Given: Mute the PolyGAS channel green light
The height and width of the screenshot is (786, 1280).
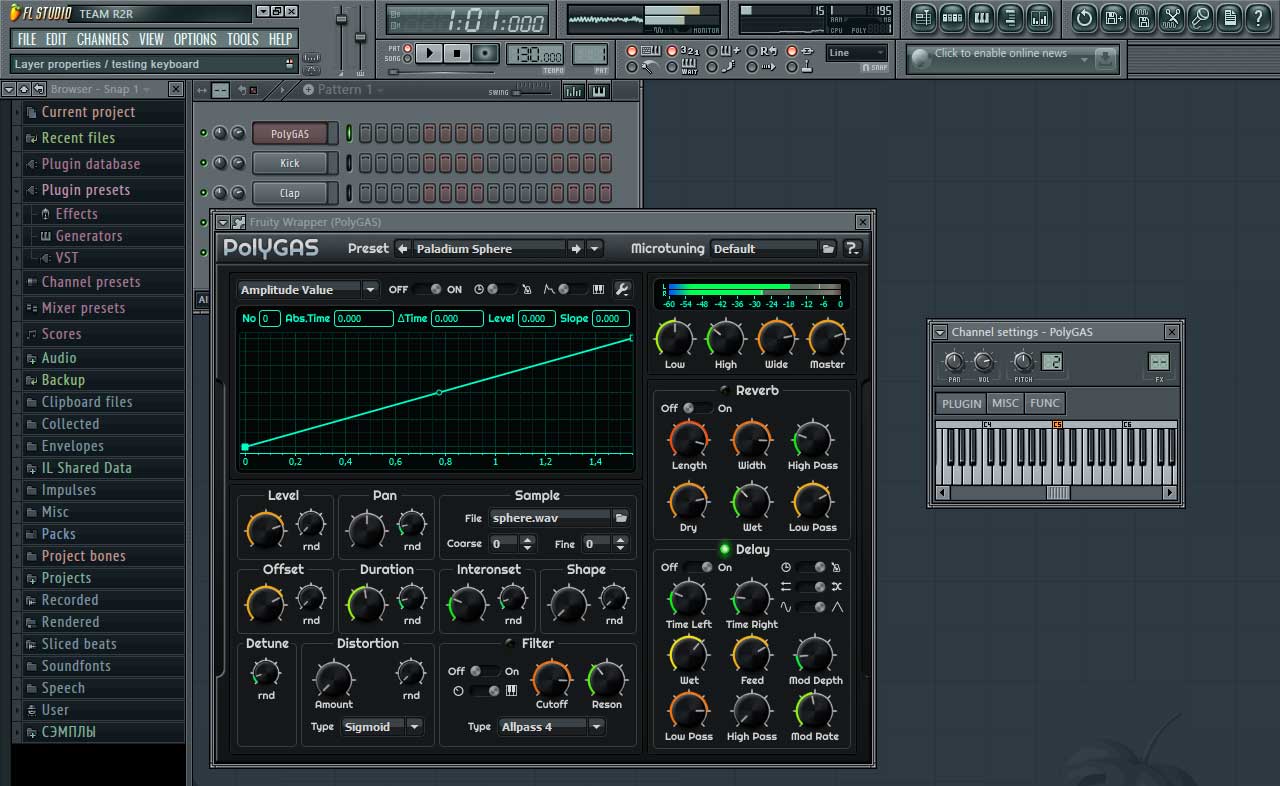Looking at the screenshot, I should click(203, 134).
